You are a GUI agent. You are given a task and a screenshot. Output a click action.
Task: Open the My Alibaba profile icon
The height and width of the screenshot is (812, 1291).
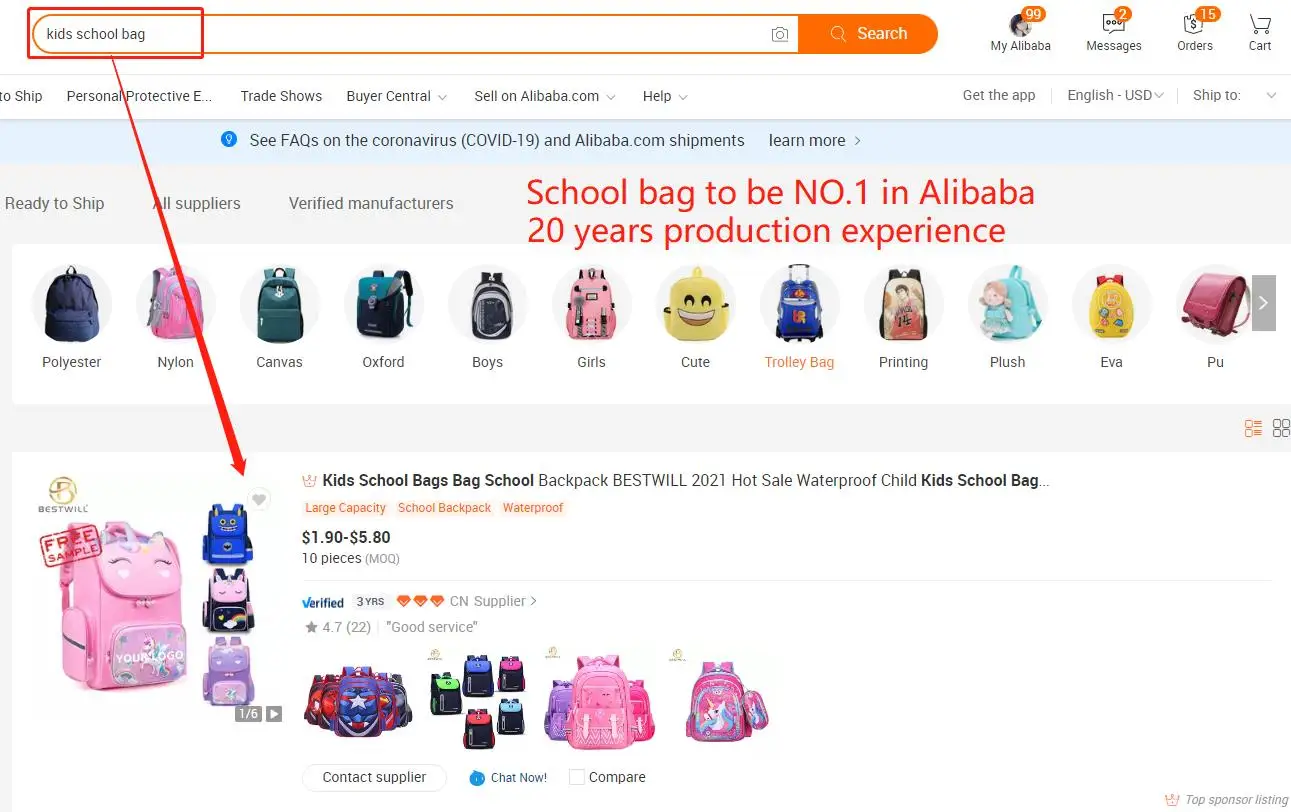point(1021,25)
